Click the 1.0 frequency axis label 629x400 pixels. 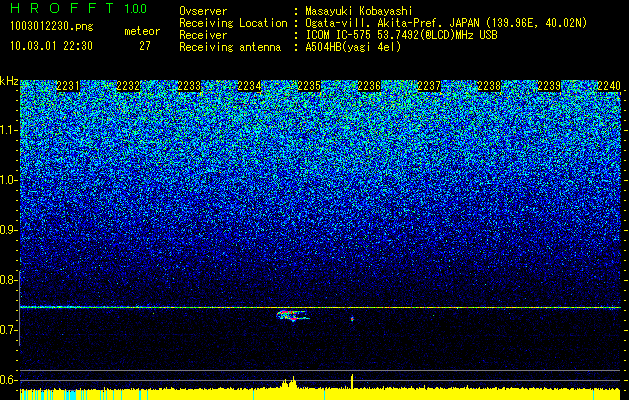(8, 181)
